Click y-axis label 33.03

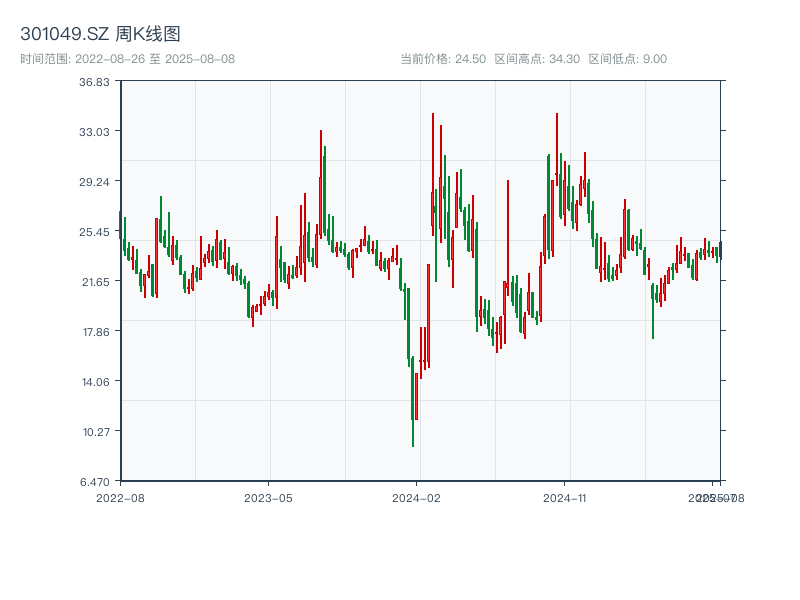(94, 132)
